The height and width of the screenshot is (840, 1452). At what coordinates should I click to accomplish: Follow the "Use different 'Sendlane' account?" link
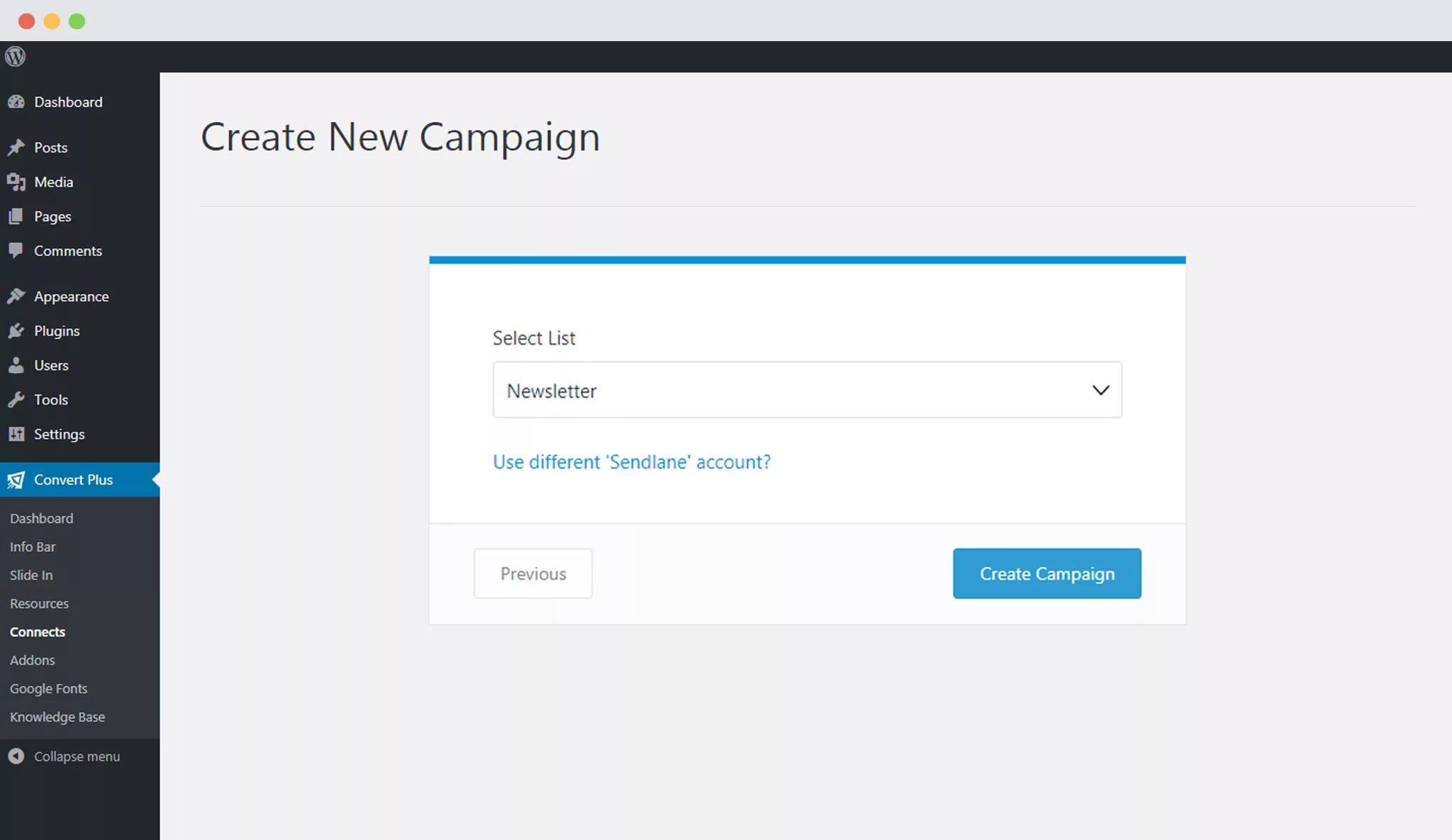631,462
